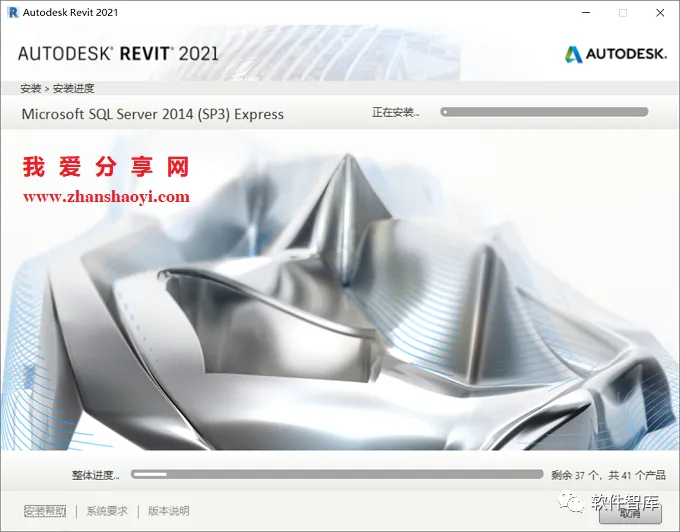Cancel the installation with the 取消 button
The height and width of the screenshot is (532, 680).
tap(630, 513)
